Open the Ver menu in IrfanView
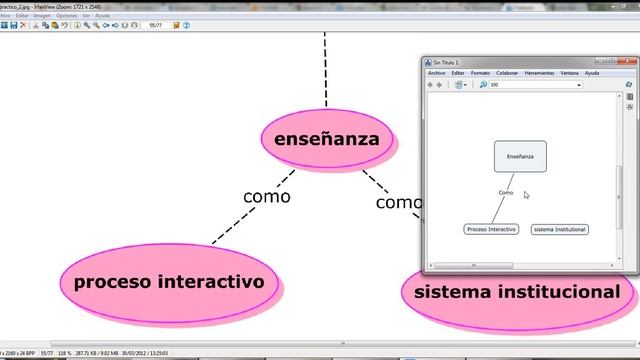Viewport: 640px width, 360px height. [x=86, y=16]
